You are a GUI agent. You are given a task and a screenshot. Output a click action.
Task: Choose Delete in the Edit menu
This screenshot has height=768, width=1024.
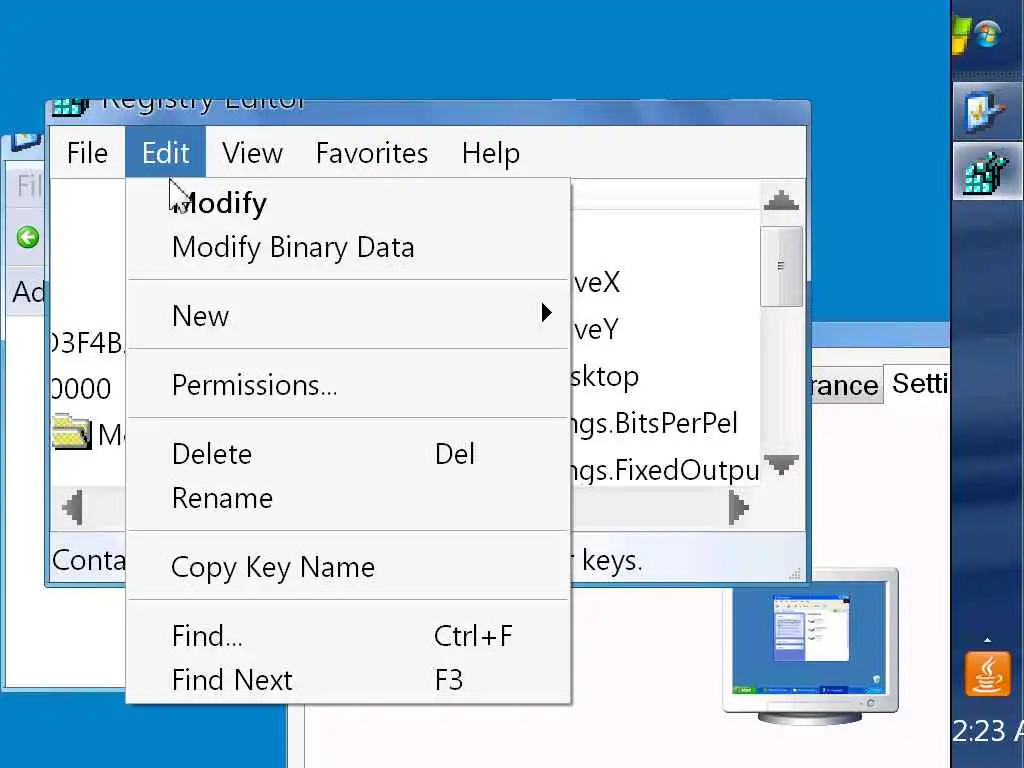(348, 454)
